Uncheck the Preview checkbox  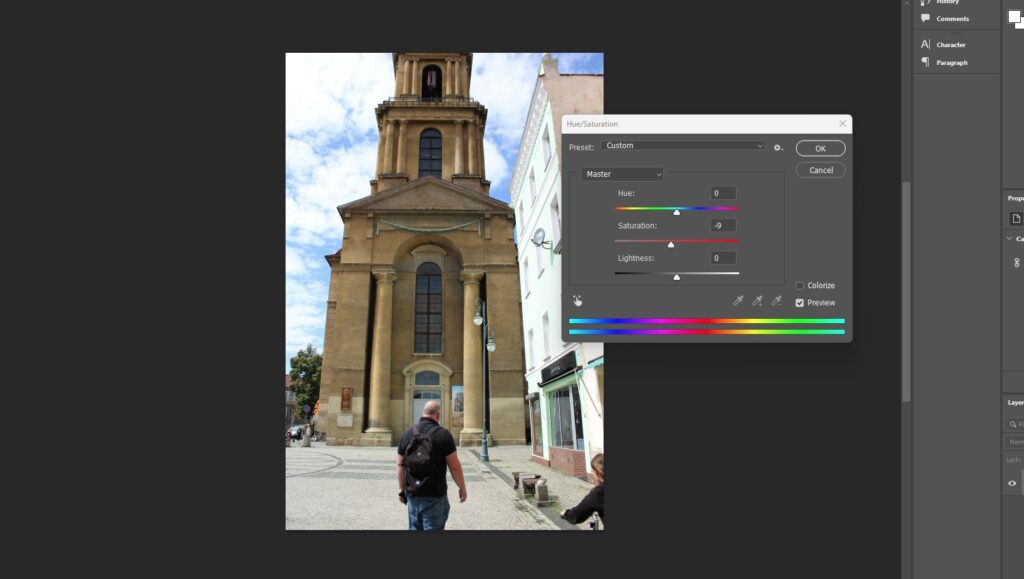(799, 303)
